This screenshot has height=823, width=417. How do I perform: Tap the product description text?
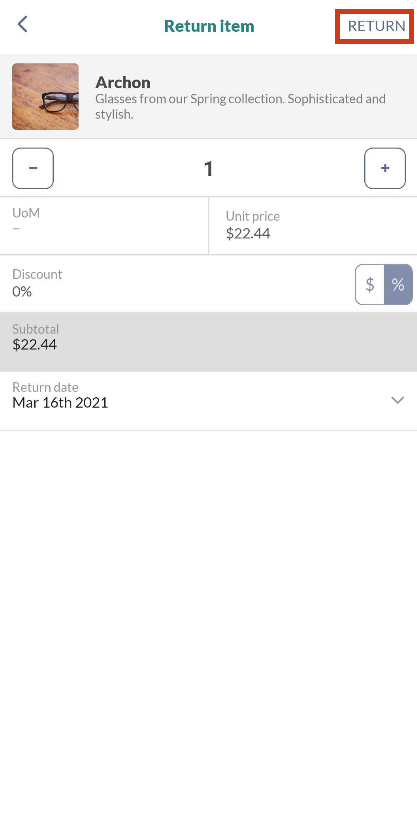[241, 106]
